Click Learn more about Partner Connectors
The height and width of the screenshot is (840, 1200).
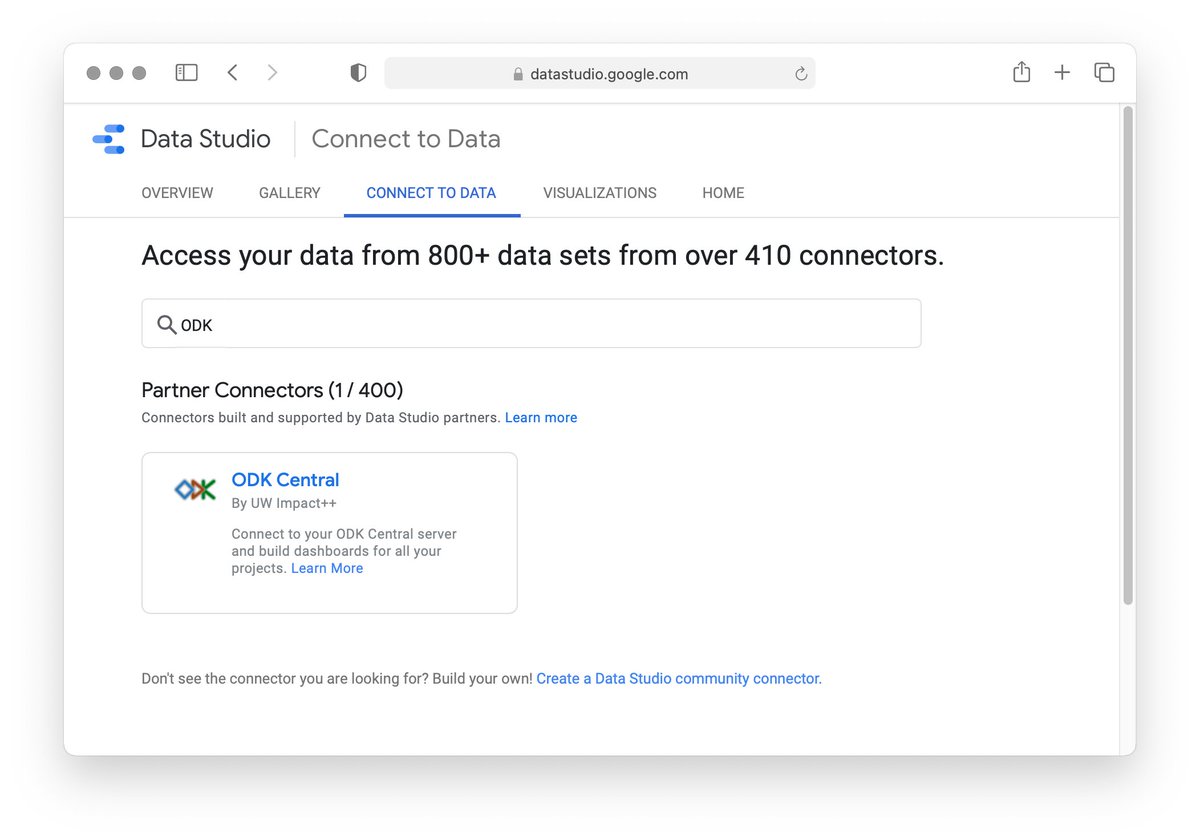point(541,417)
